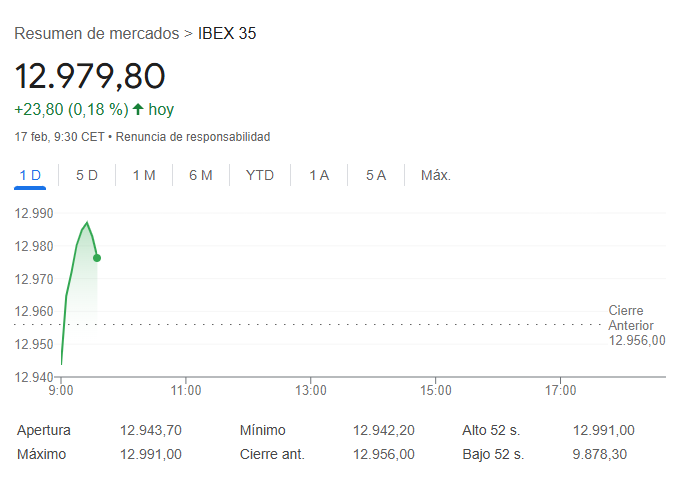Click the 11:00 label on time axis
This screenshot has height=479, width=677.
[186, 390]
